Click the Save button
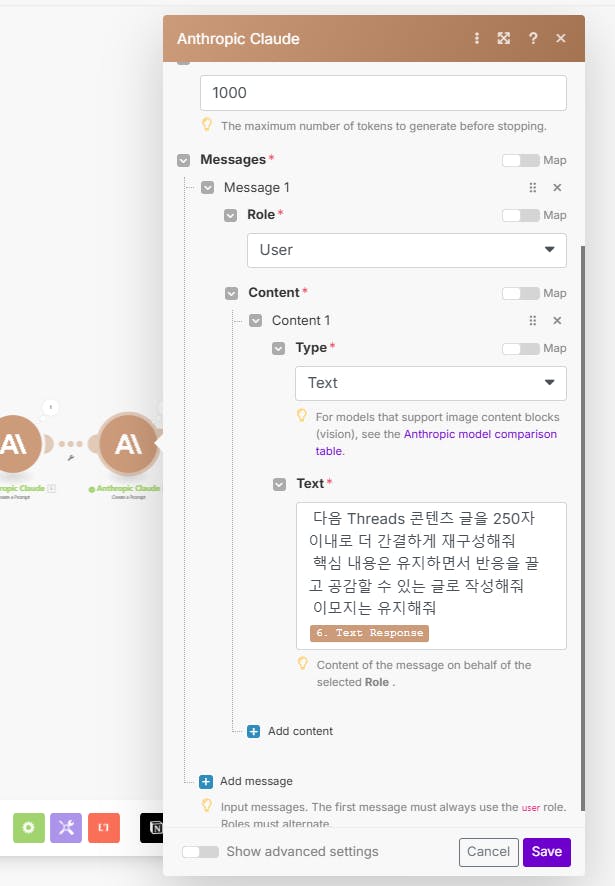Image resolution: width=615 pixels, height=886 pixels. (x=547, y=852)
